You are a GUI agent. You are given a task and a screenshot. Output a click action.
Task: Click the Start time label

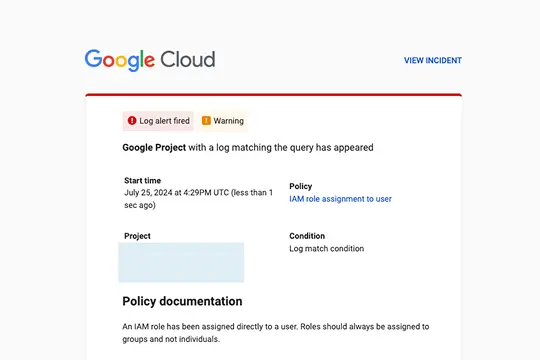click(x=142, y=181)
